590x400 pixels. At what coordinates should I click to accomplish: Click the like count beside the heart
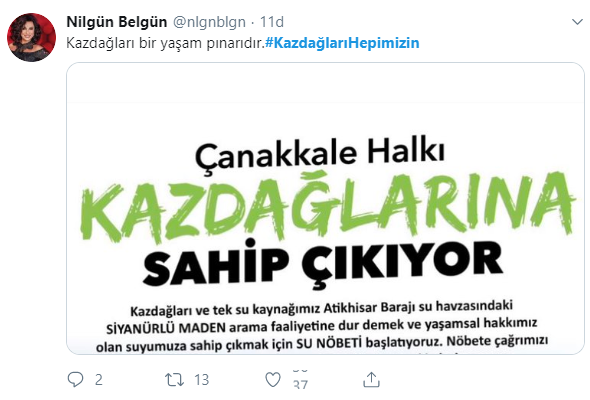(x=301, y=379)
